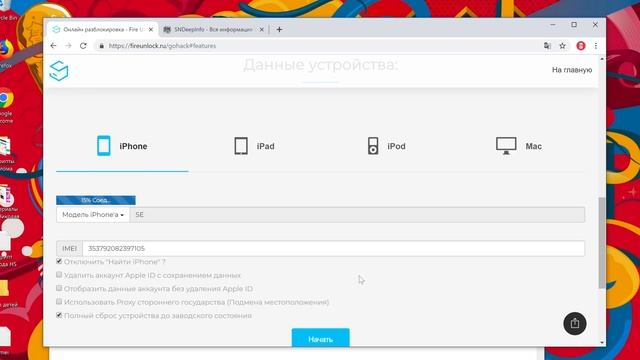
Task: Uncheck Полный сброс устройства до заводского состояния
Action: pos(59,315)
